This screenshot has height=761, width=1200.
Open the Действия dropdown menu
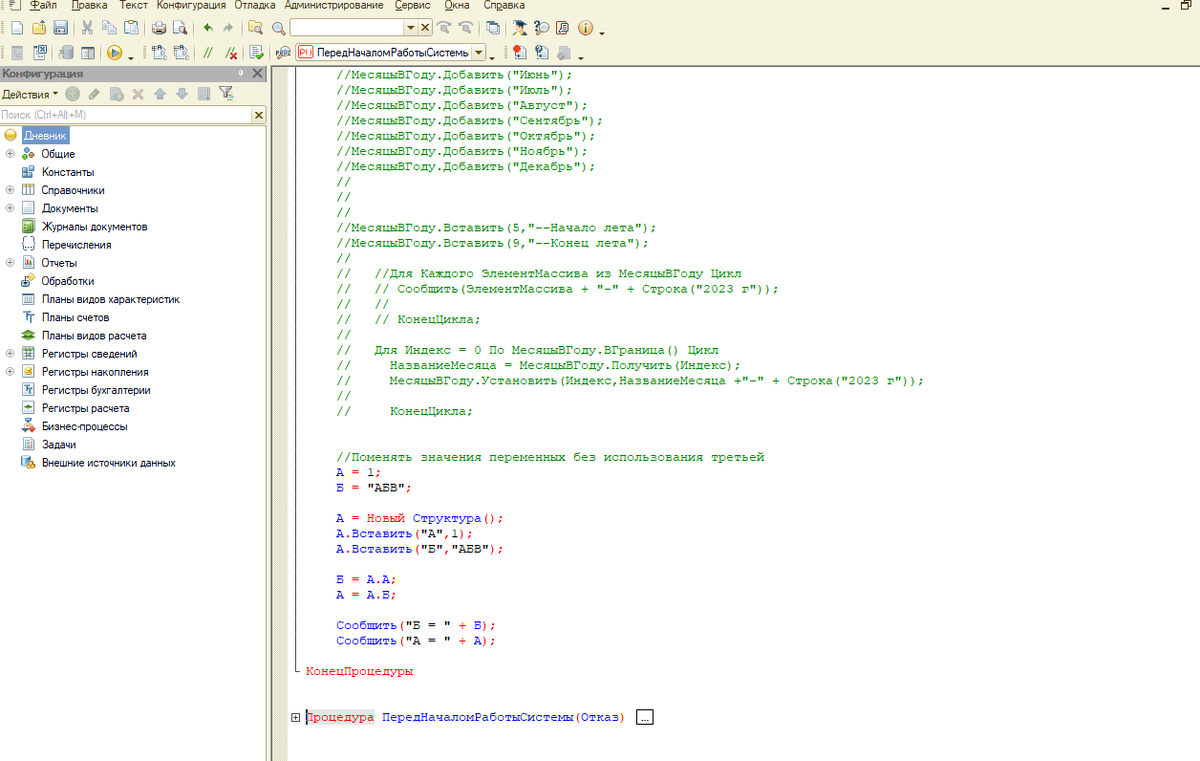30,94
